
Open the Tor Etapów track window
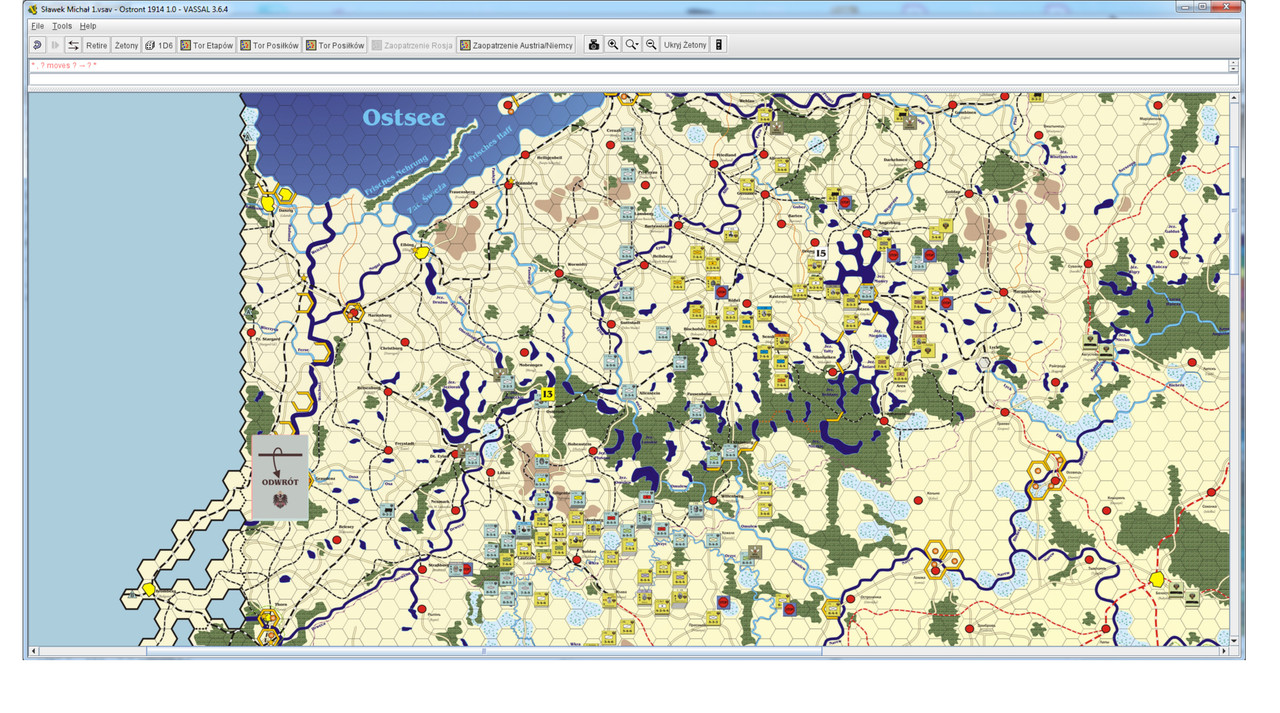point(207,45)
